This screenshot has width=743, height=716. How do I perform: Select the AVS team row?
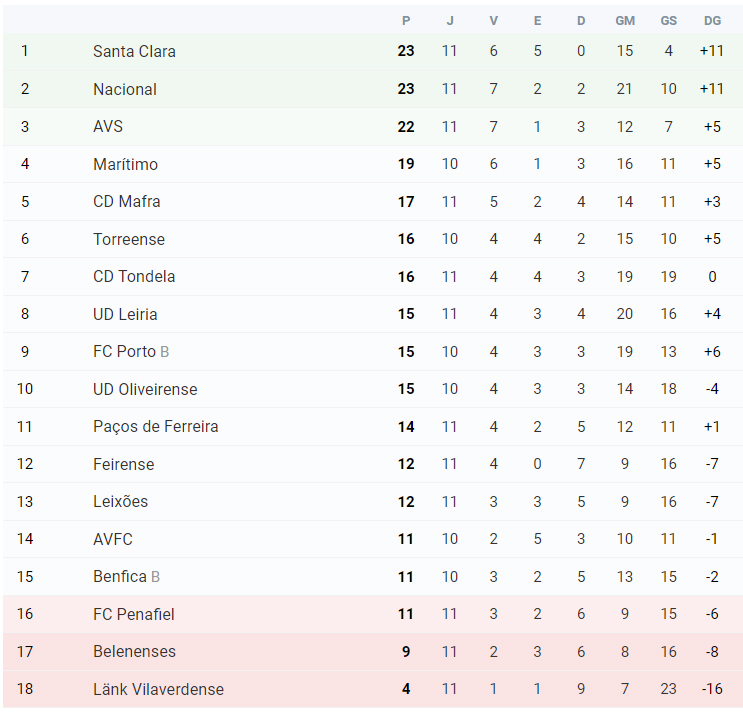tap(372, 127)
